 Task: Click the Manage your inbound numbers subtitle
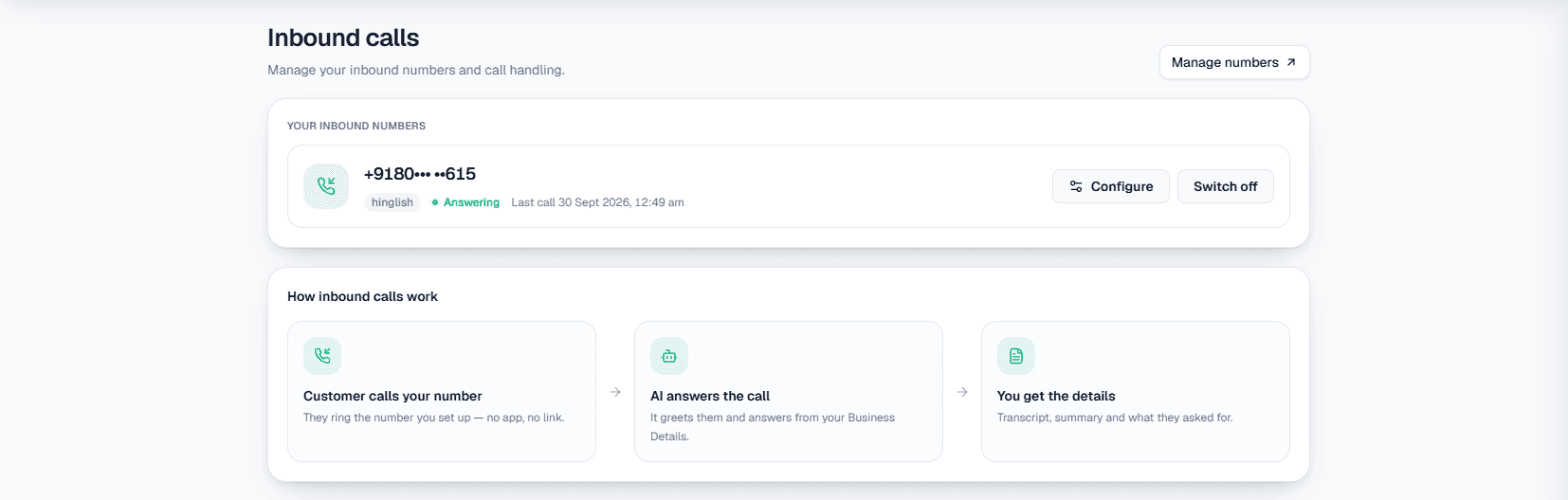416,71
